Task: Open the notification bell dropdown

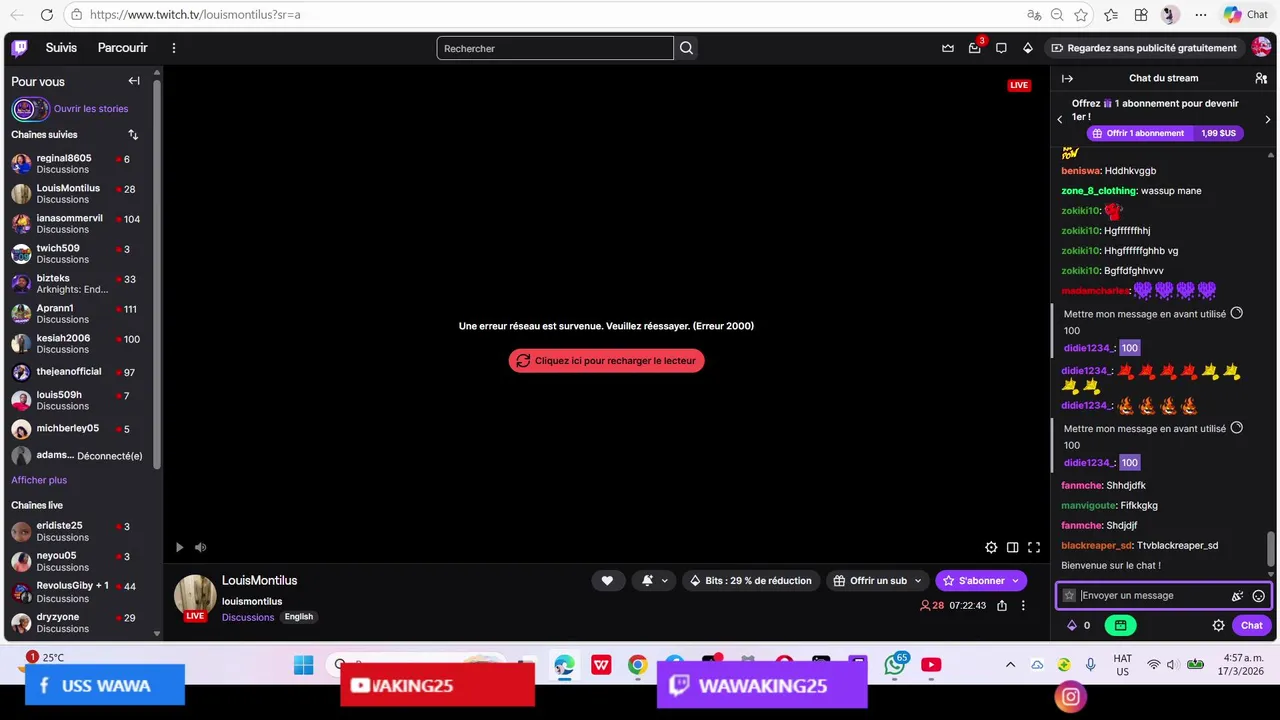Action: point(654,581)
